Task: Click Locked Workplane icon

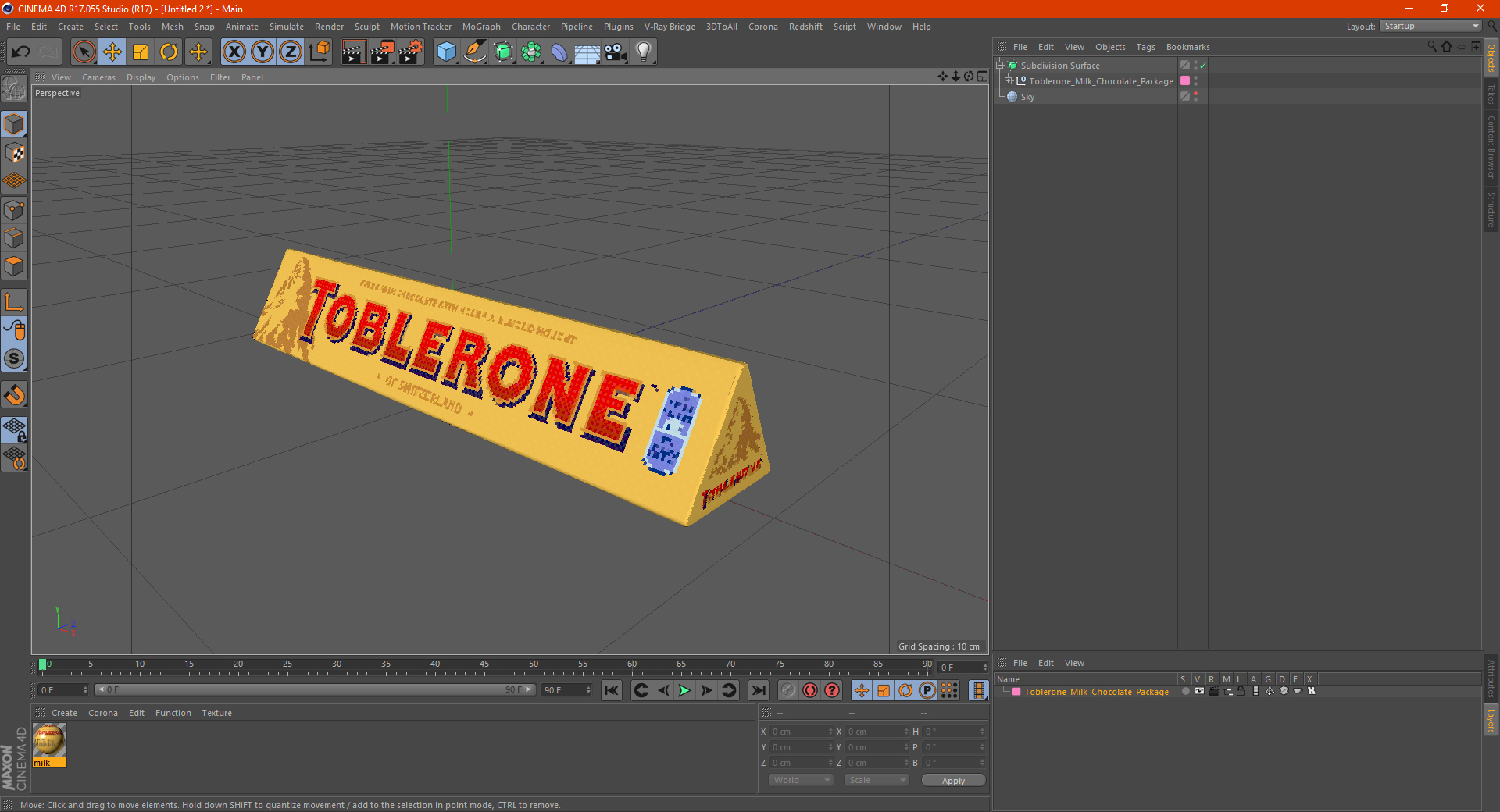Action: point(14,429)
